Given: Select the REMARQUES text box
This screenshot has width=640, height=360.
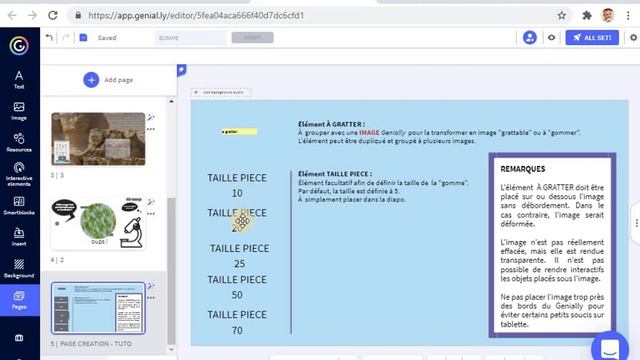Looking at the screenshot, I should pyautogui.click(x=552, y=245).
